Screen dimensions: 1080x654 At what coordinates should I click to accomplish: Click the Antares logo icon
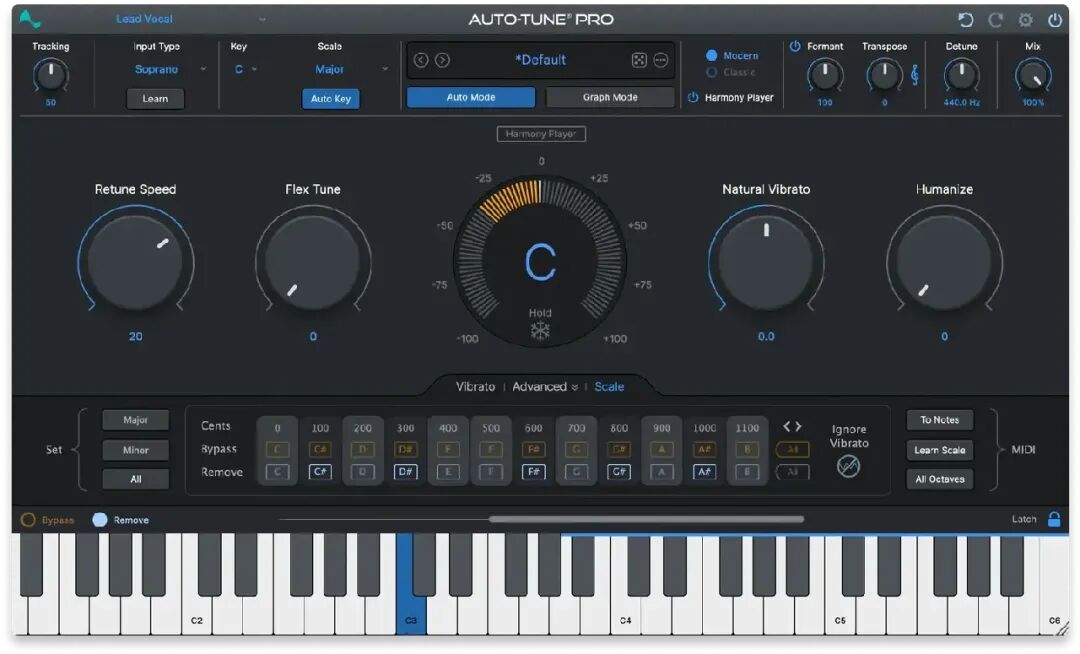click(x=30, y=19)
